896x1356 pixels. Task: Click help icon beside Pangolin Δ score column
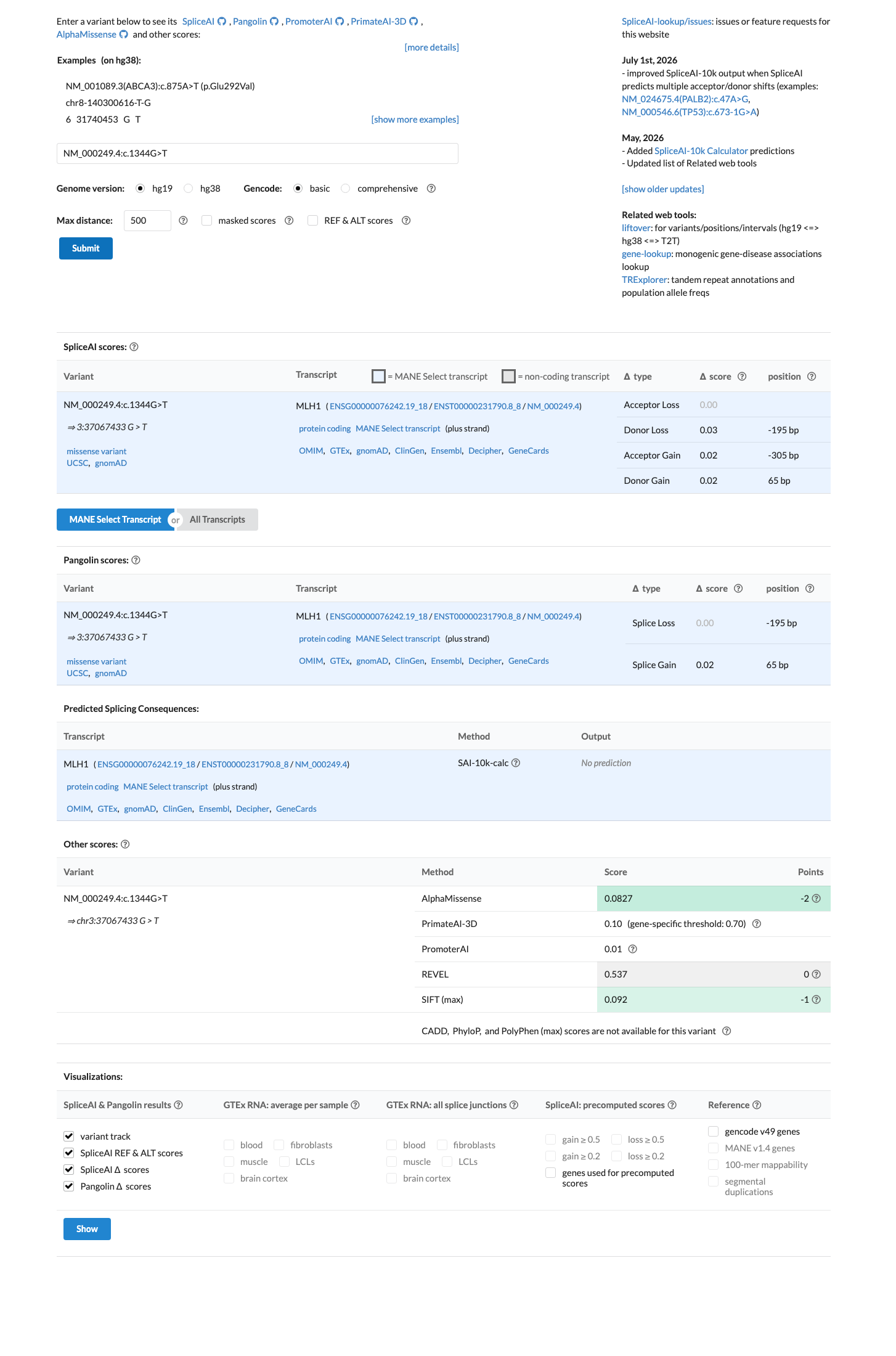pyautogui.click(x=738, y=589)
